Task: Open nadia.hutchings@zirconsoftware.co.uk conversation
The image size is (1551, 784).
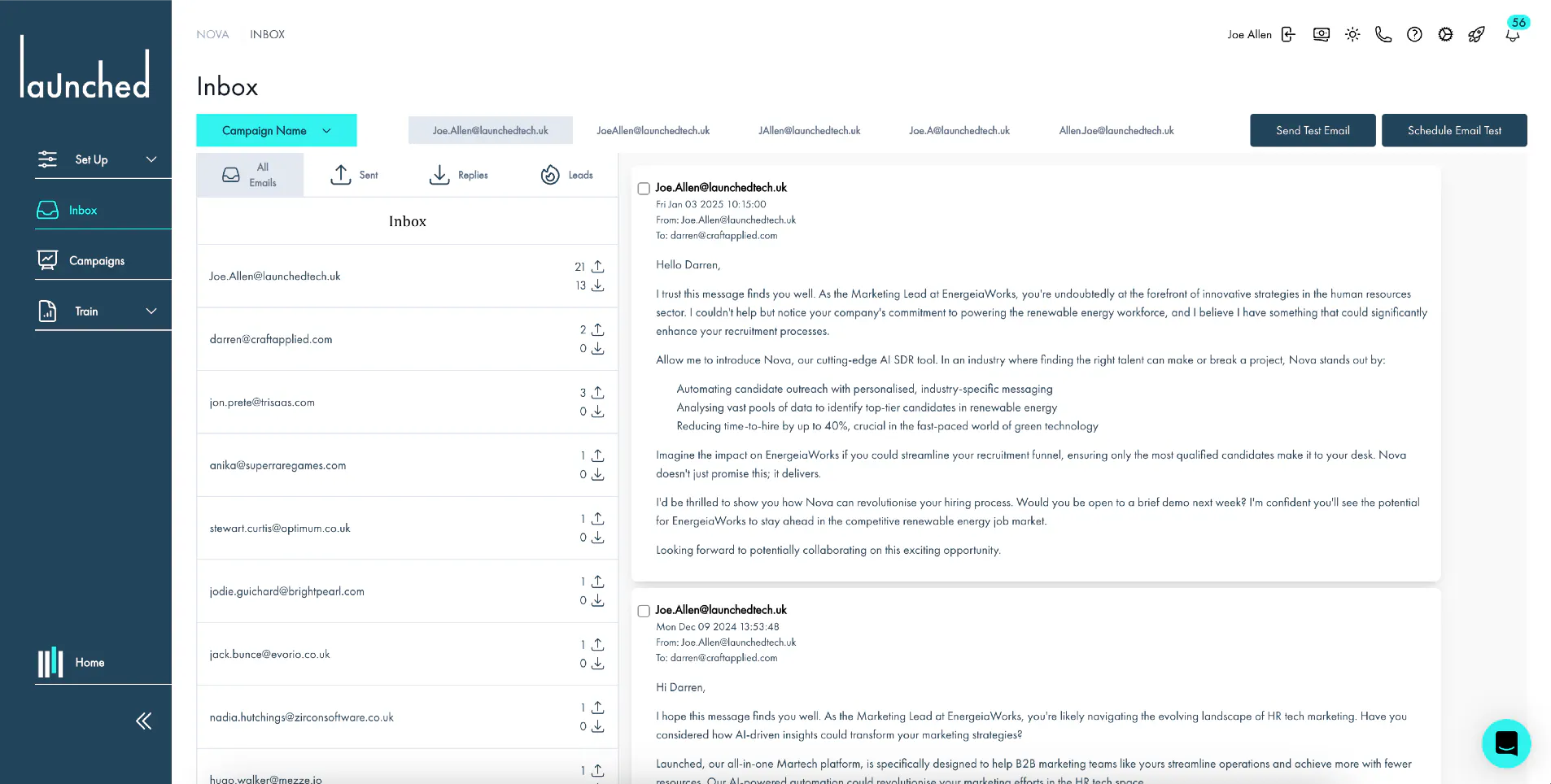Action: coord(407,717)
